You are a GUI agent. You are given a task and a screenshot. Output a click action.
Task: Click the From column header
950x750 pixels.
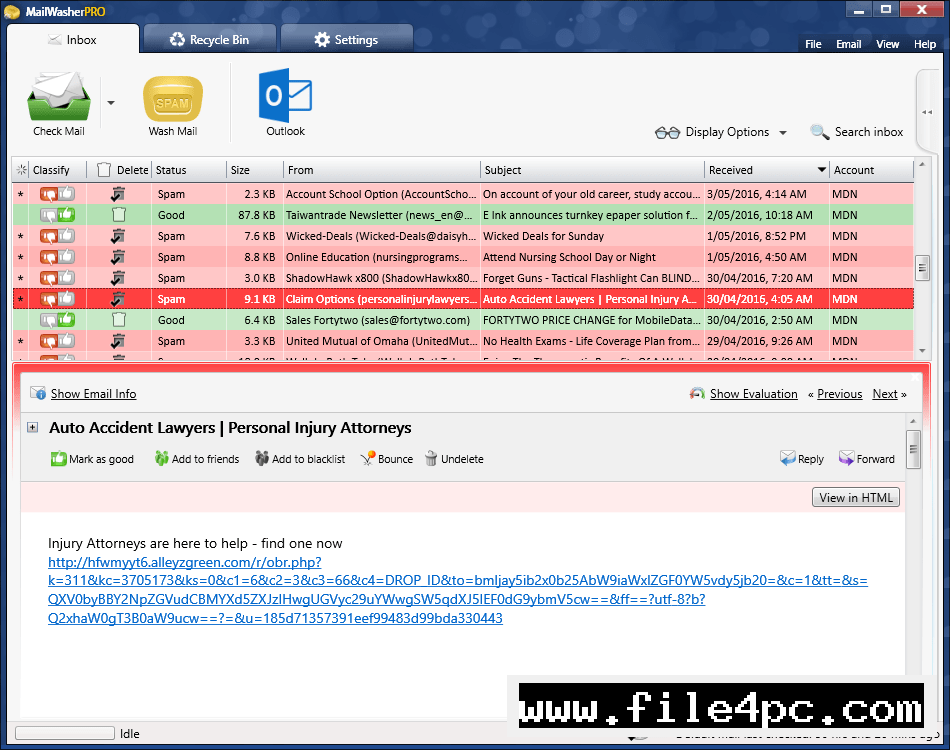(x=382, y=170)
